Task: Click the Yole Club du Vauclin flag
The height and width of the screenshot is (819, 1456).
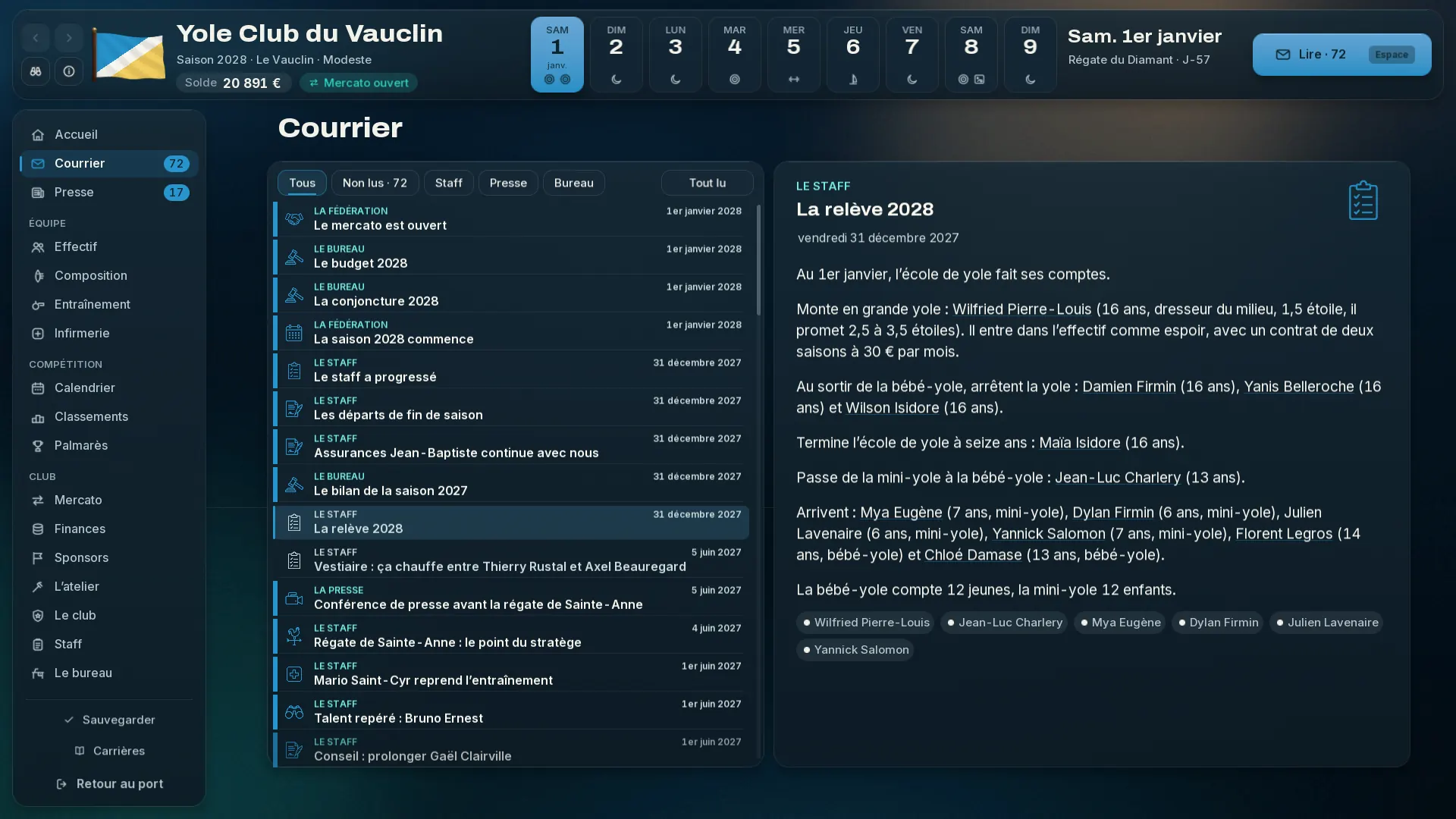Action: [x=128, y=54]
